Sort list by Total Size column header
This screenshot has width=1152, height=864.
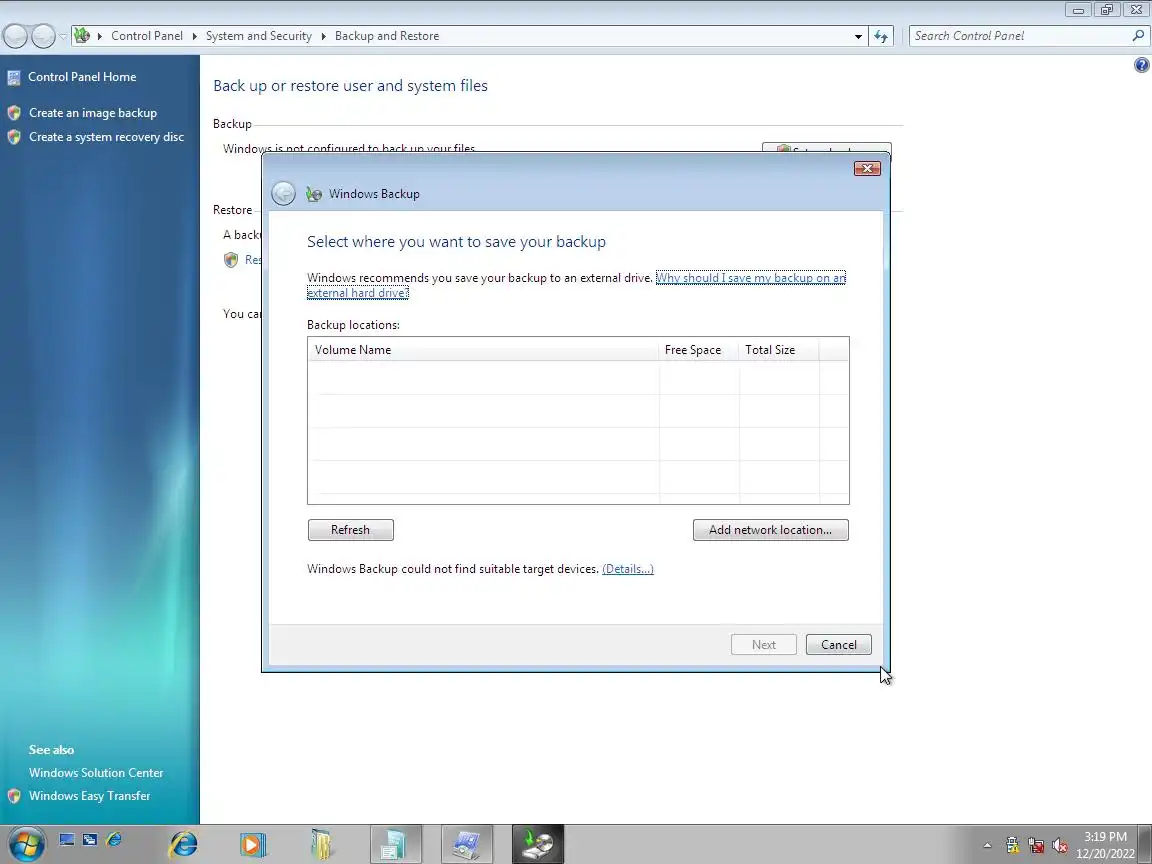click(779, 350)
